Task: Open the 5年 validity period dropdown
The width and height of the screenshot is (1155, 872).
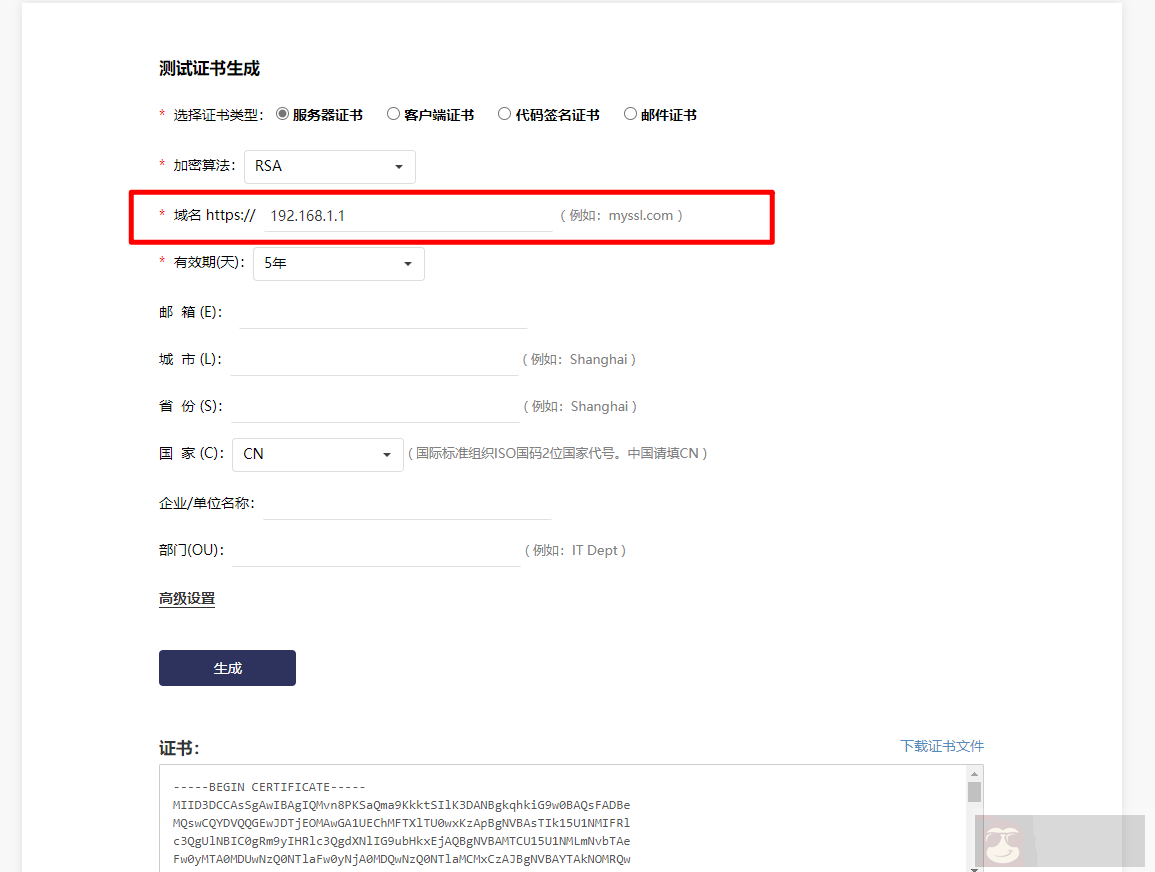Action: coord(338,263)
